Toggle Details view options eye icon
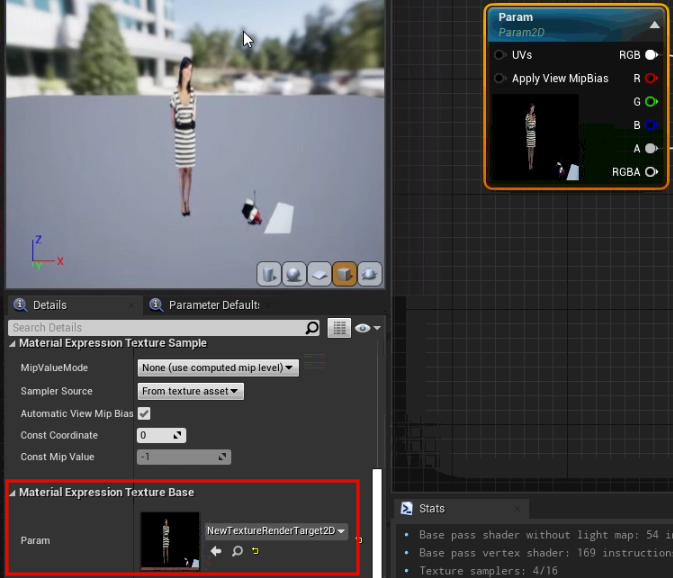Screen dimensions: 673x578 363,328
